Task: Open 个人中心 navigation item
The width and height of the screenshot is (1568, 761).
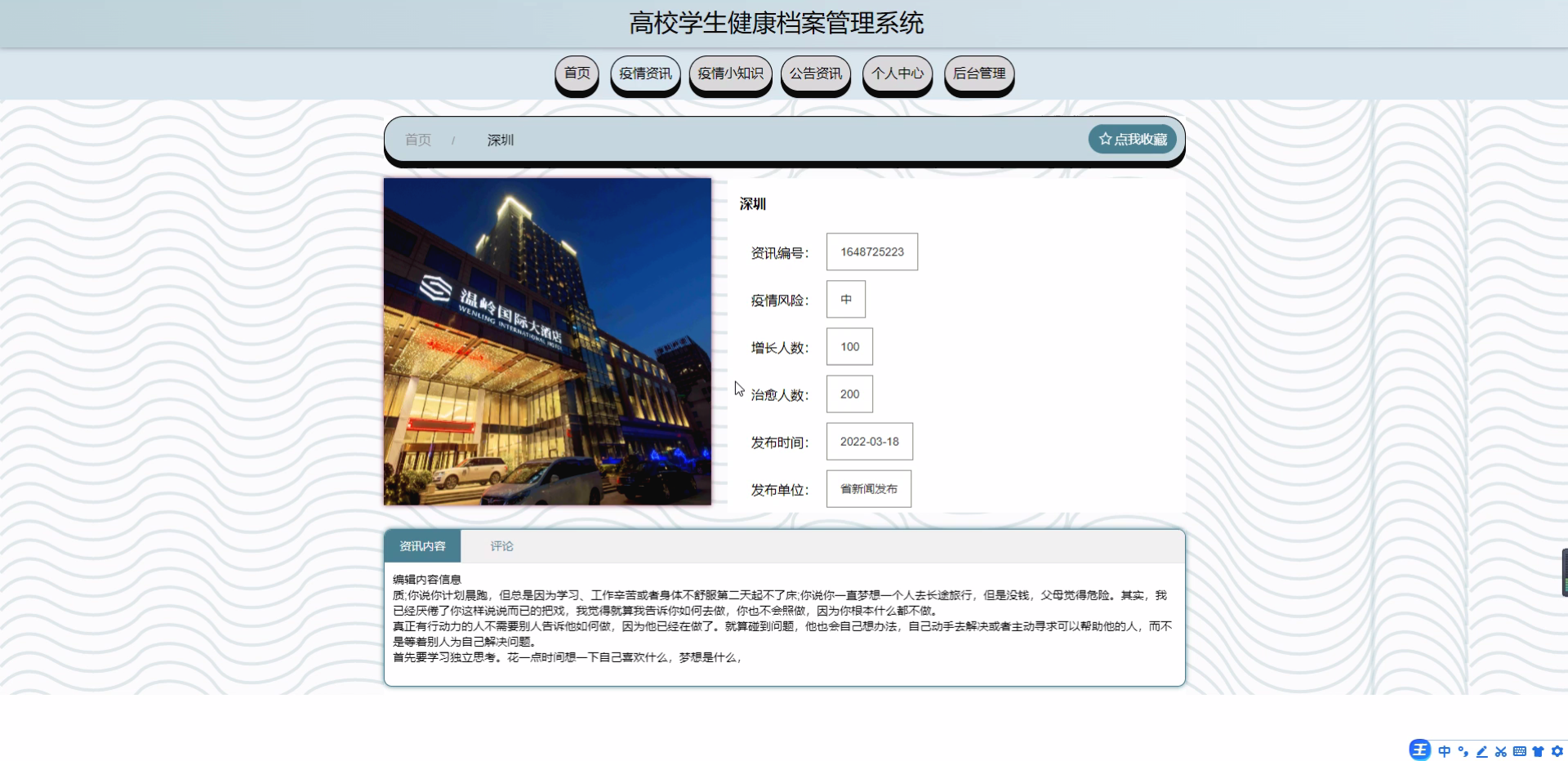Action: point(897,74)
